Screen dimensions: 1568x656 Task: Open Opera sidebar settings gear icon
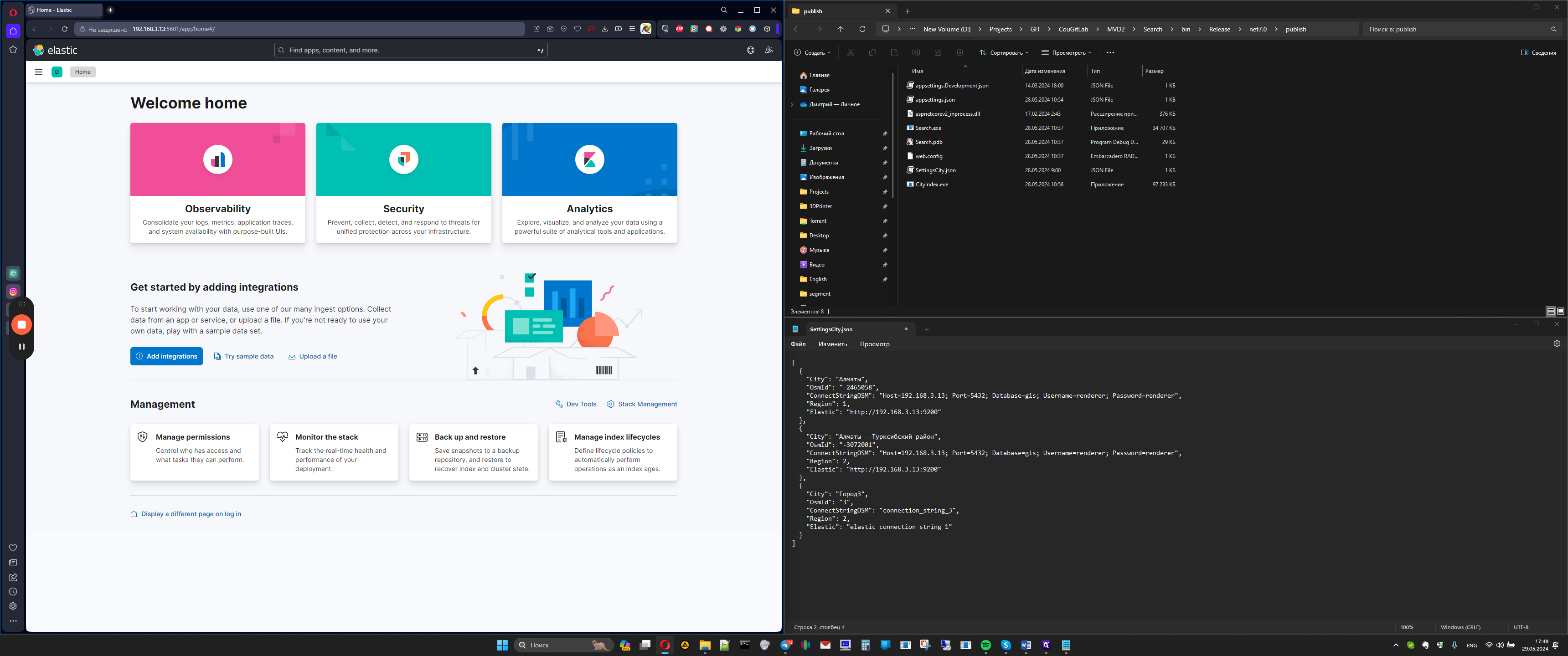click(x=13, y=606)
